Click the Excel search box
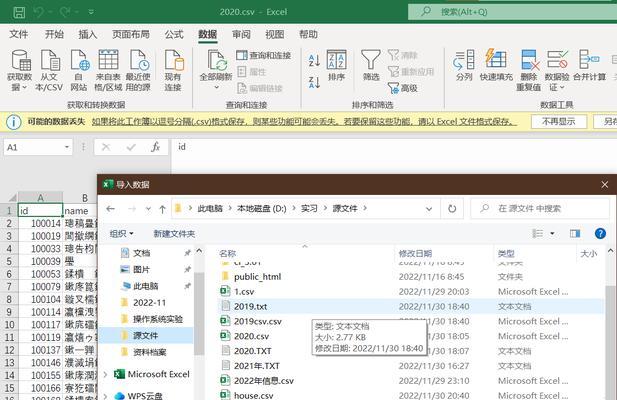617x400 pixels. point(512,12)
